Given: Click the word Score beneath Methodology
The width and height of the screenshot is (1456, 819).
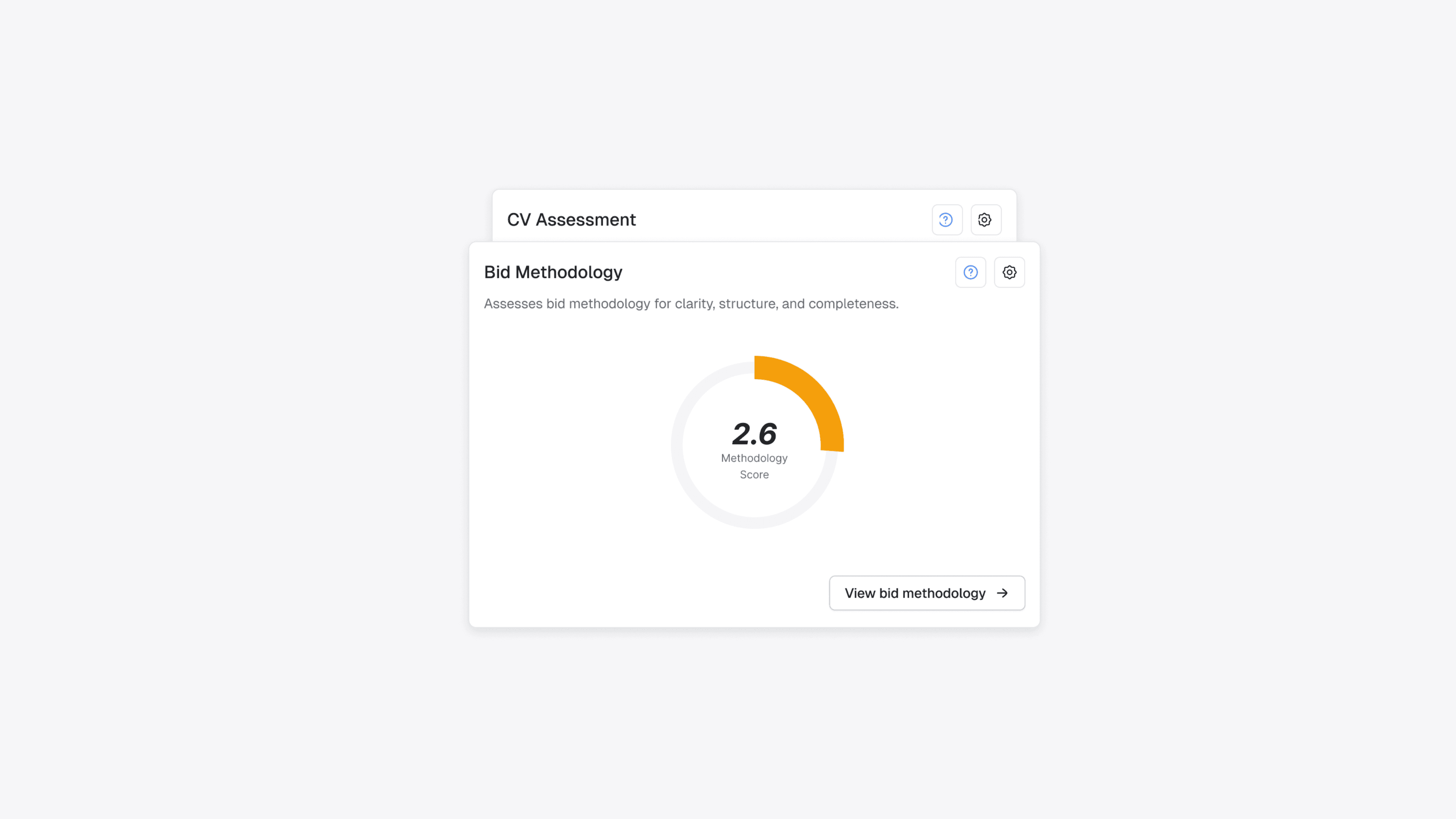Looking at the screenshot, I should coord(754,475).
